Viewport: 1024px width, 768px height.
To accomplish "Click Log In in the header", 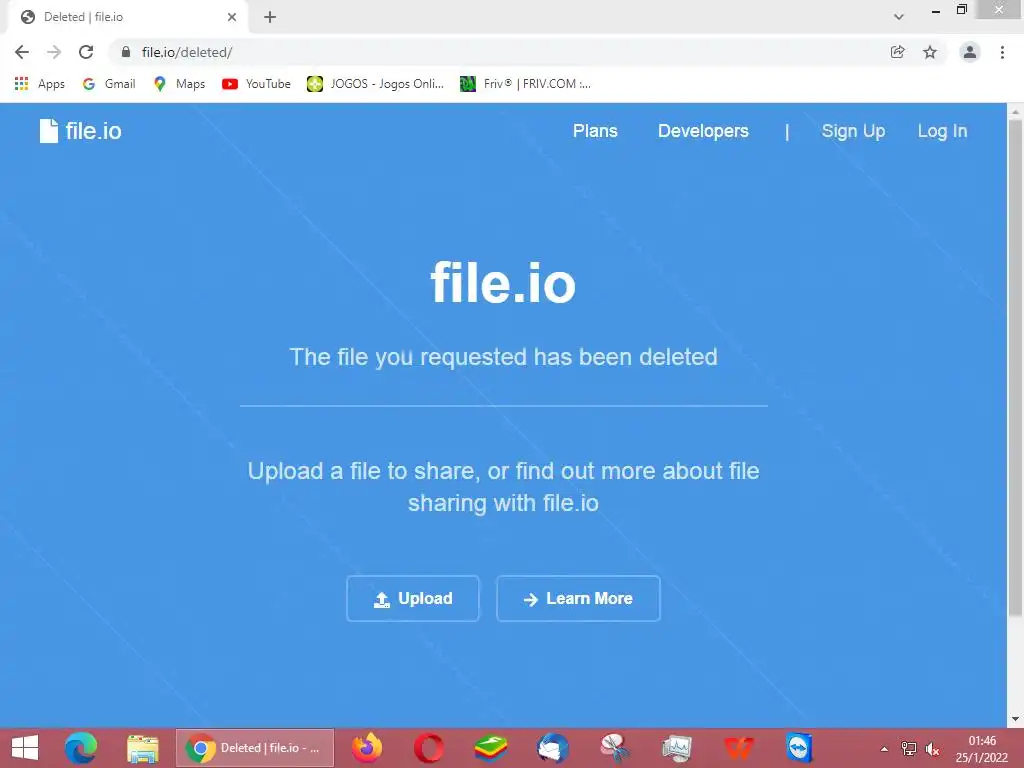I will (942, 131).
